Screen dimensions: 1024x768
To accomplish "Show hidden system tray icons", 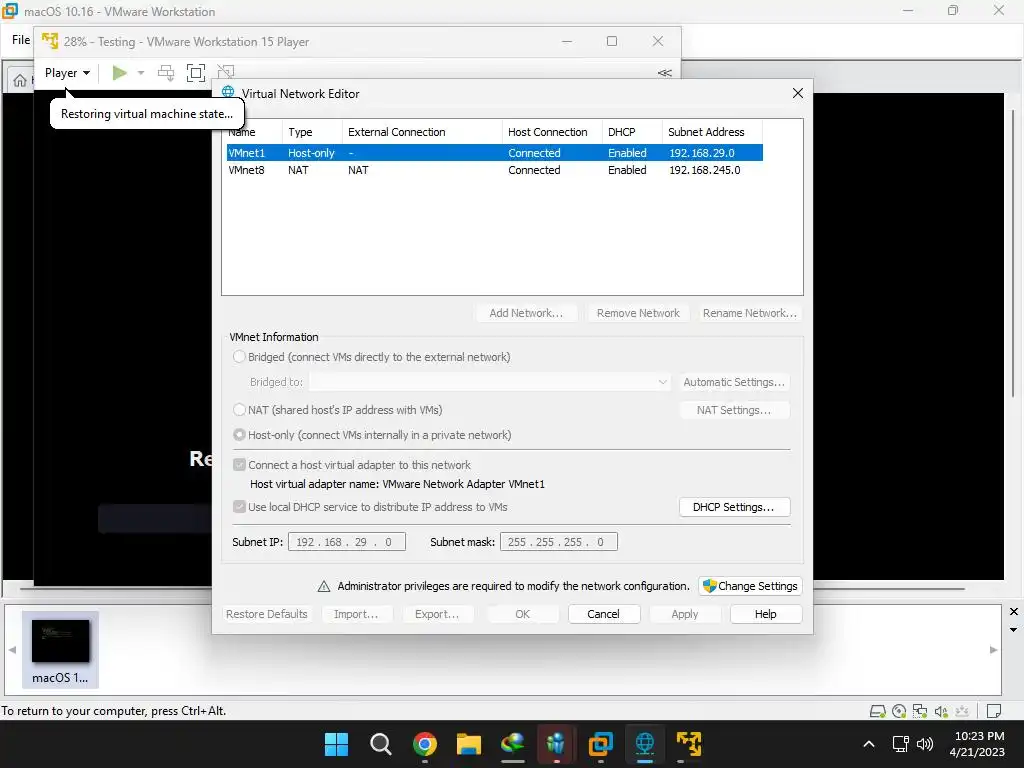I will (x=869, y=744).
